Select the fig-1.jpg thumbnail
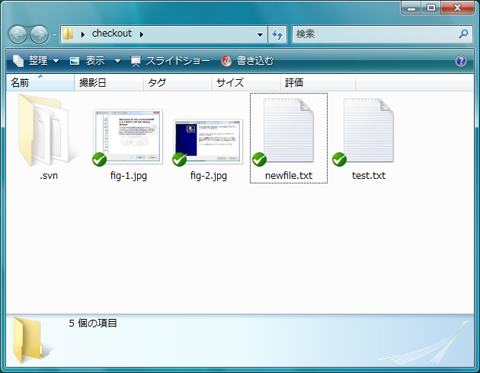Screen dimensions: 480x373 (128, 137)
